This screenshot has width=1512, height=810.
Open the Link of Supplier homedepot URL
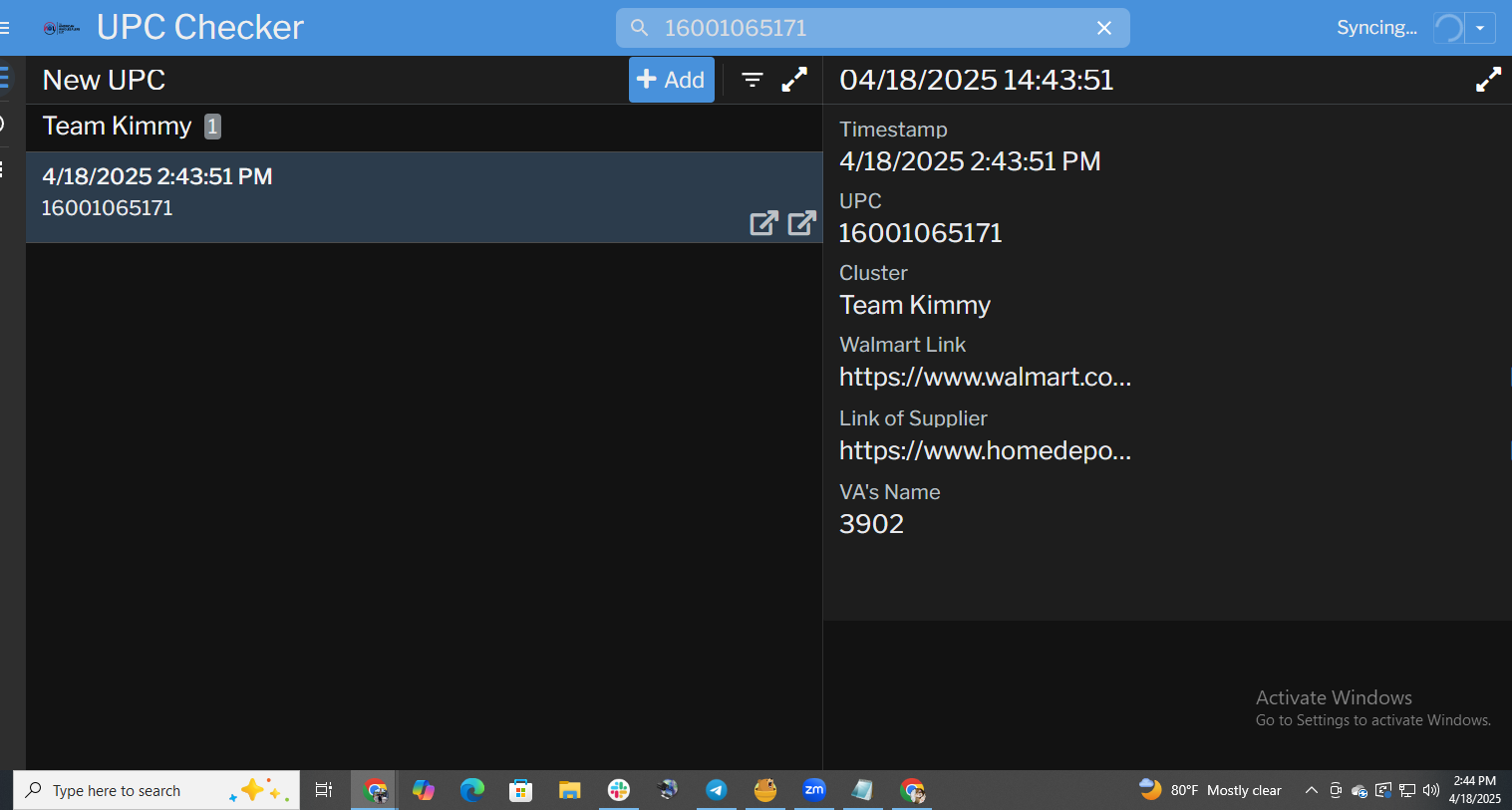pyautogui.click(x=985, y=450)
